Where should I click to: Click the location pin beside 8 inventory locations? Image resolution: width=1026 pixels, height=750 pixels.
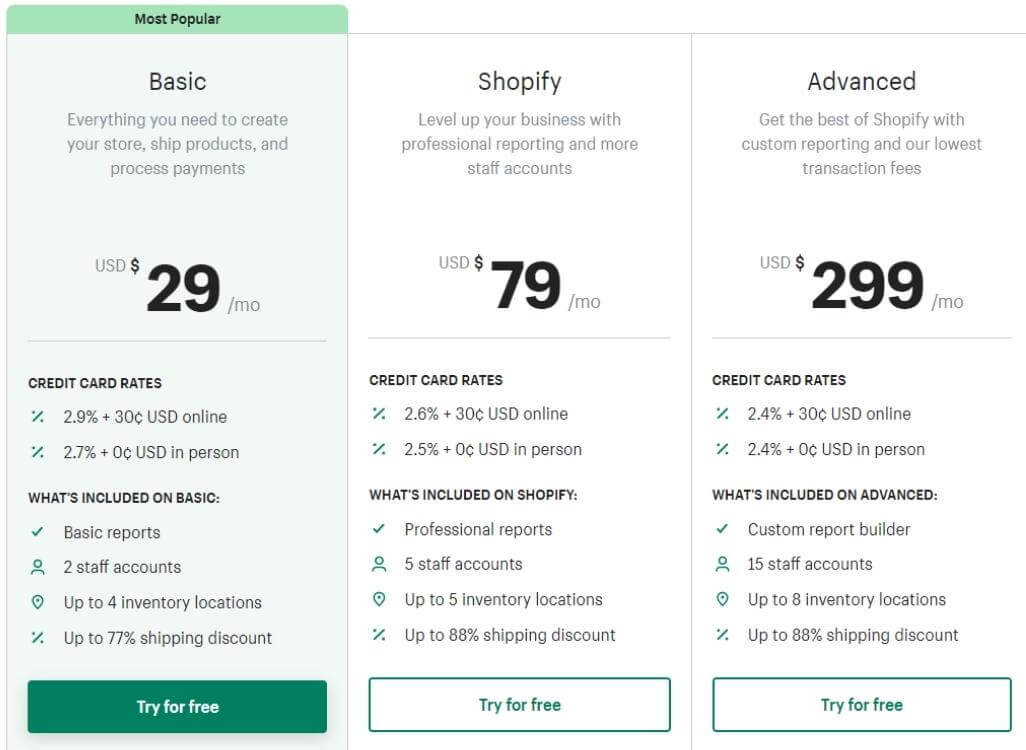(x=720, y=599)
